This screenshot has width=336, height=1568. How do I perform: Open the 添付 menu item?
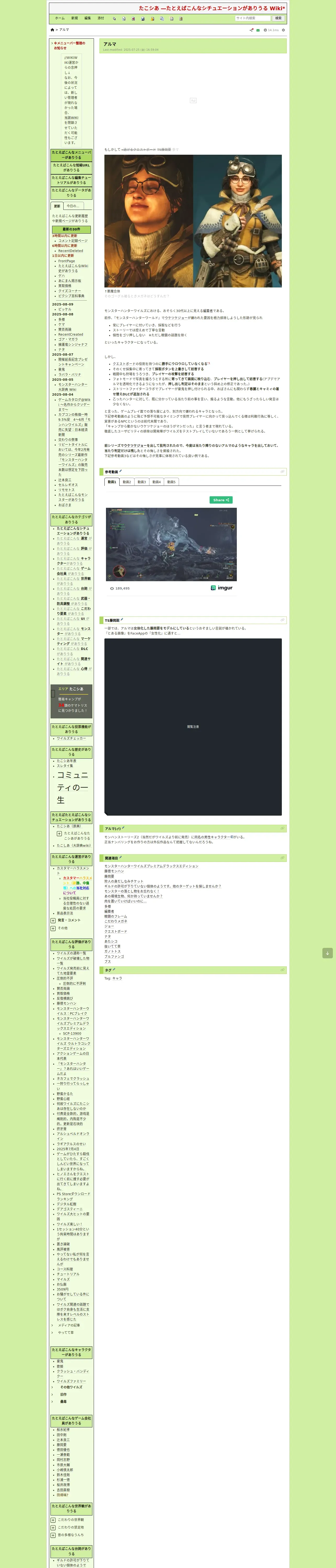point(101,18)
